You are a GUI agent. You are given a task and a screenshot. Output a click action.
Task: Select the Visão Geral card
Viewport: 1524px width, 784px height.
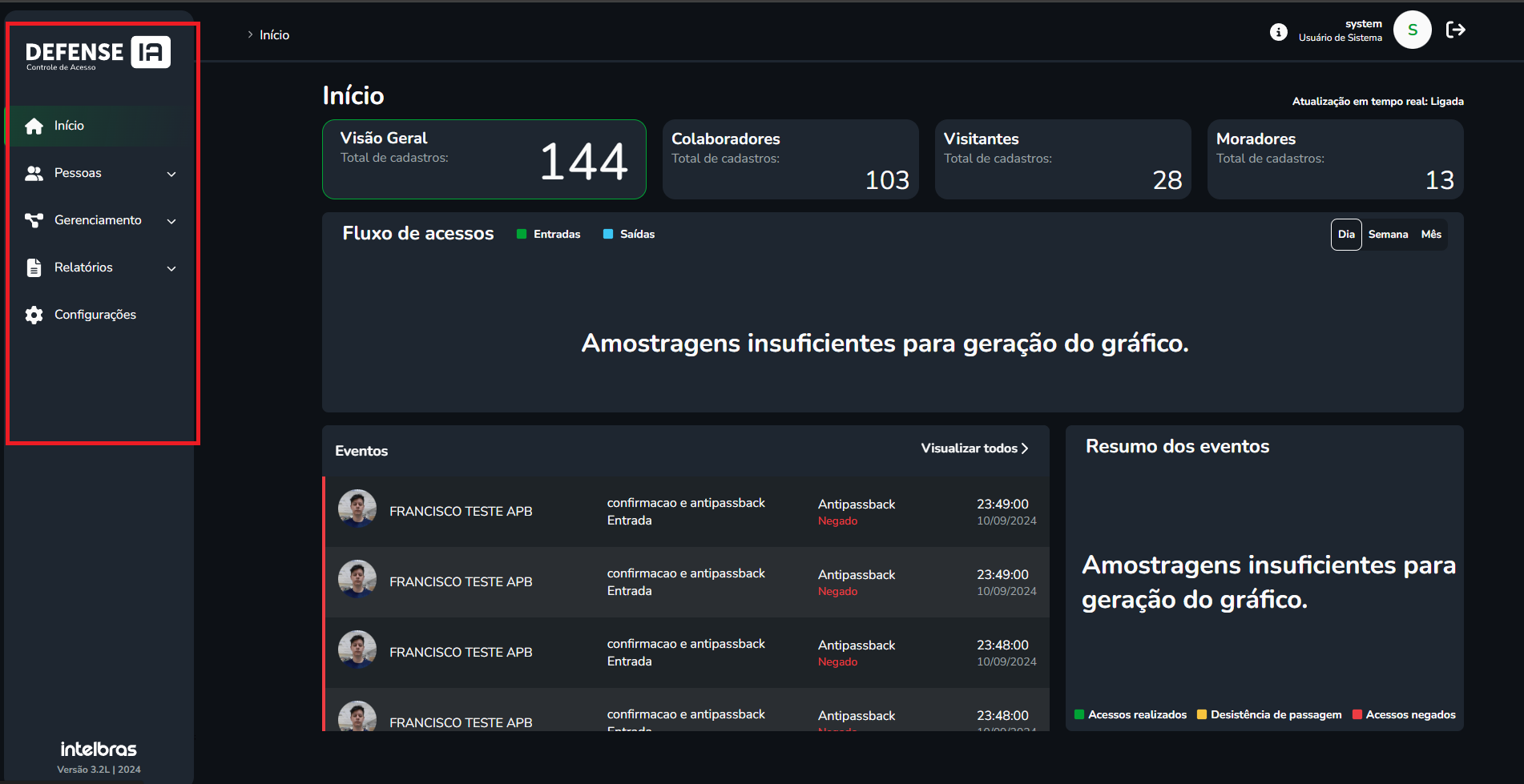pos(484,159)
